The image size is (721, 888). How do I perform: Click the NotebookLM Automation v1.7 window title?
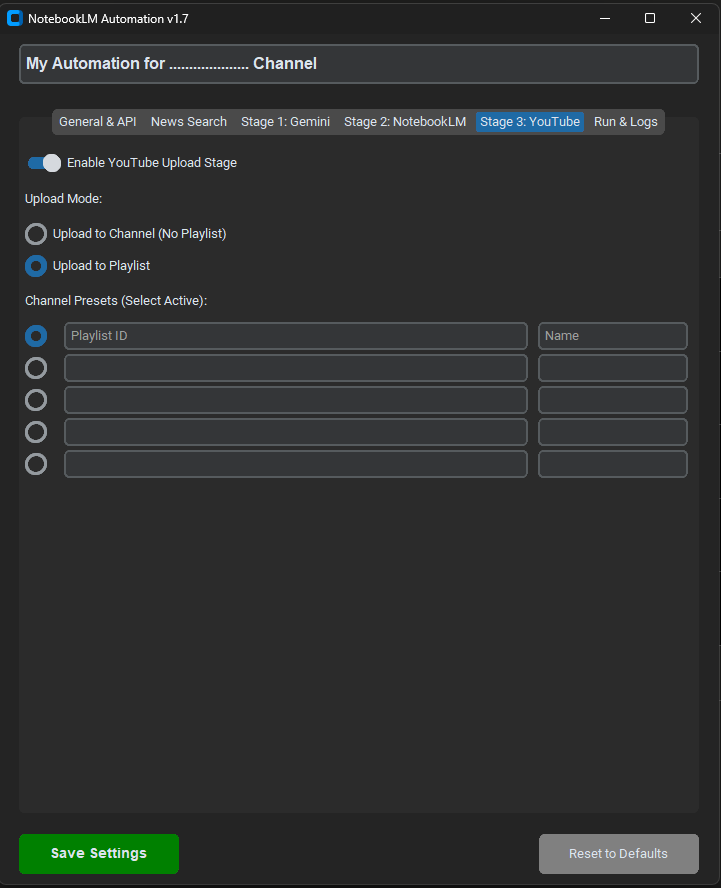pyautogui.click(x=108, y=19)
